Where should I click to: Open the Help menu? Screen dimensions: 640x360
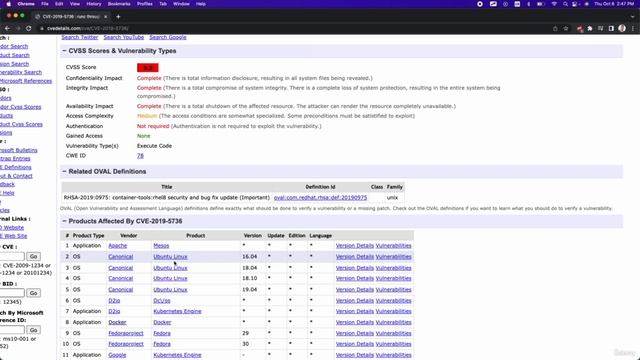[201, 4]
